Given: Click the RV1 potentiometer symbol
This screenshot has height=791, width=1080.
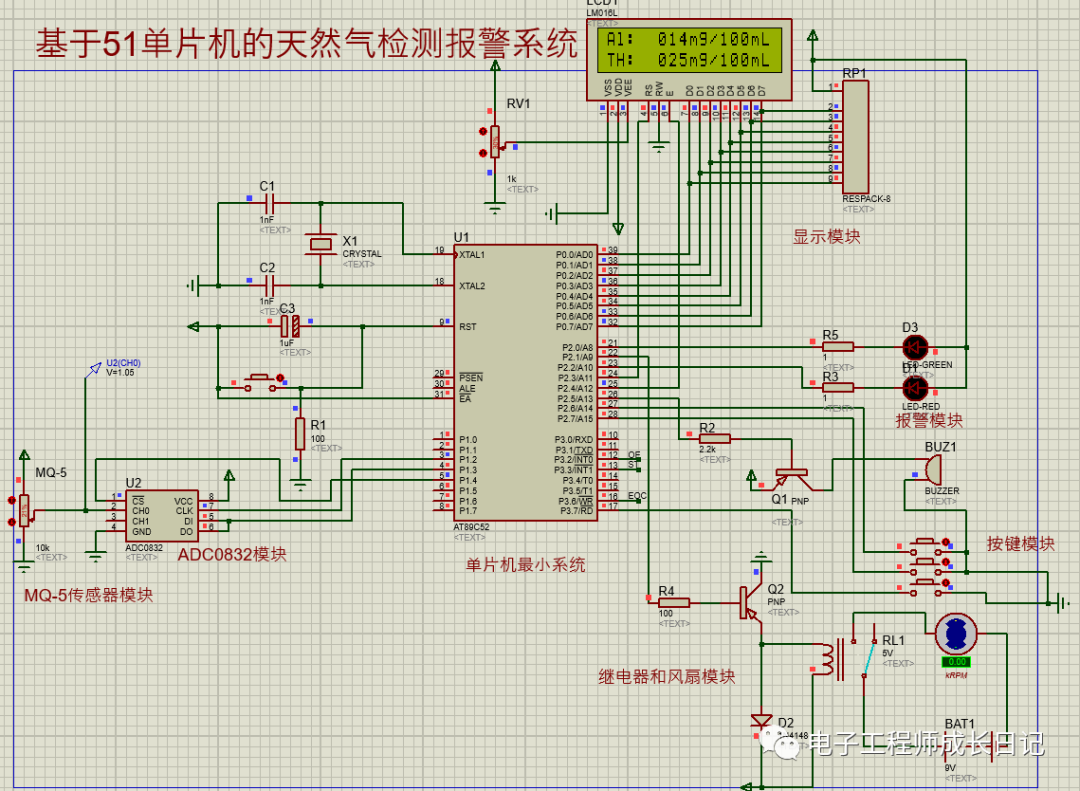Looking at the screenshot, I should (x=495, y=142).
